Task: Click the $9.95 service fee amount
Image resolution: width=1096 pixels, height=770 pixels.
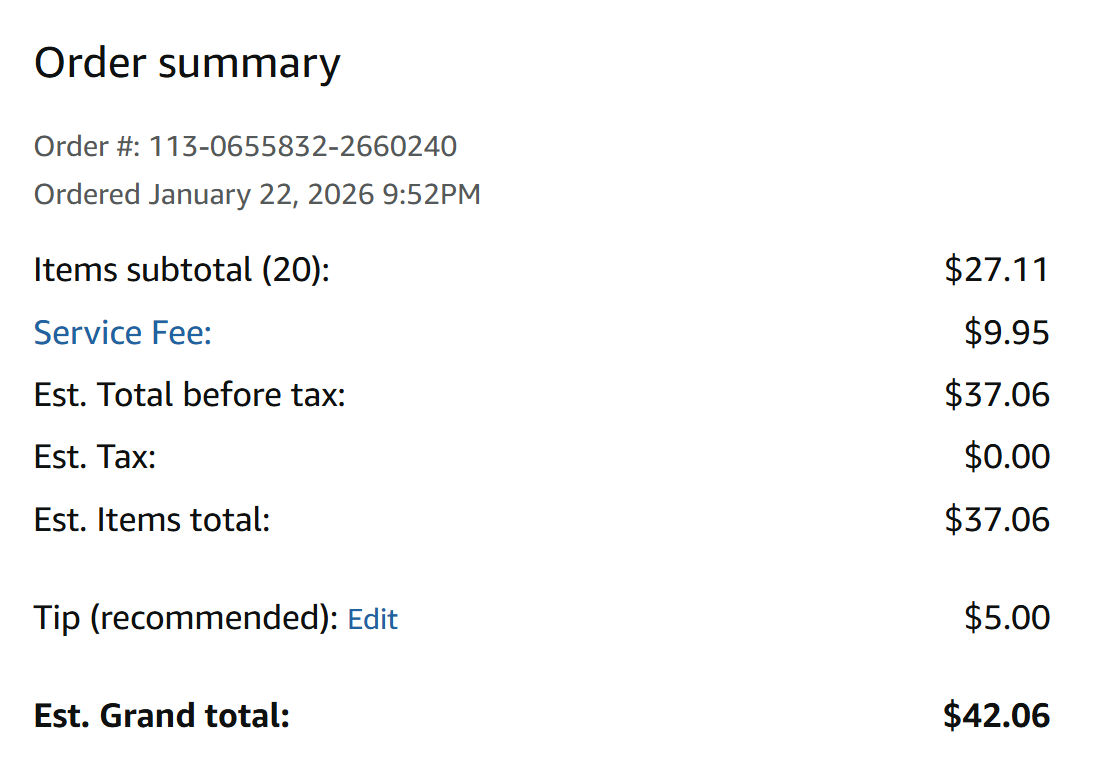Action: coord(1006,332)
